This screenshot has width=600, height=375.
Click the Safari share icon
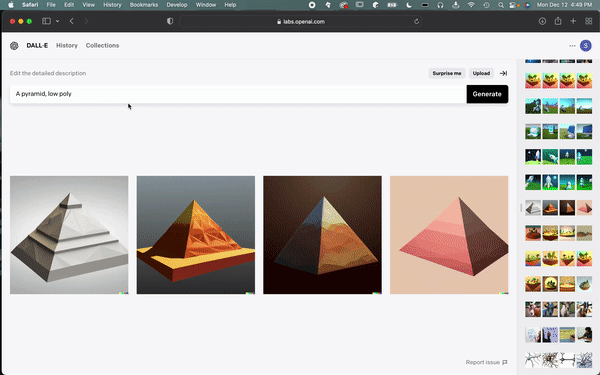click(558, 21)
